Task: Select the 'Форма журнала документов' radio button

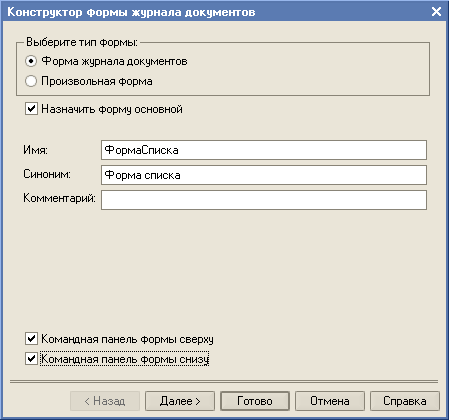Action: click(x=31, y=61)
